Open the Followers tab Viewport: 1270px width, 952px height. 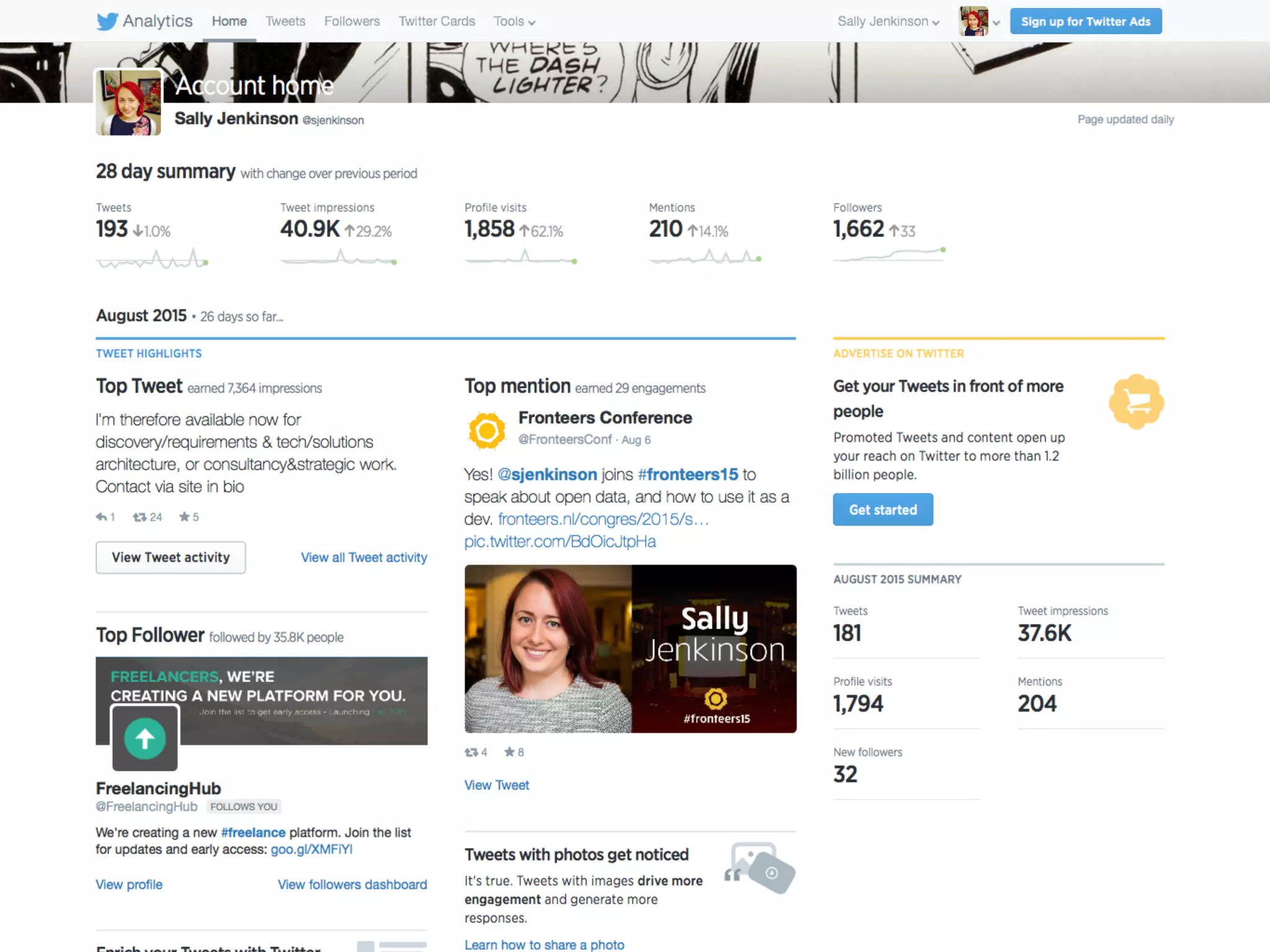point(352,21)
